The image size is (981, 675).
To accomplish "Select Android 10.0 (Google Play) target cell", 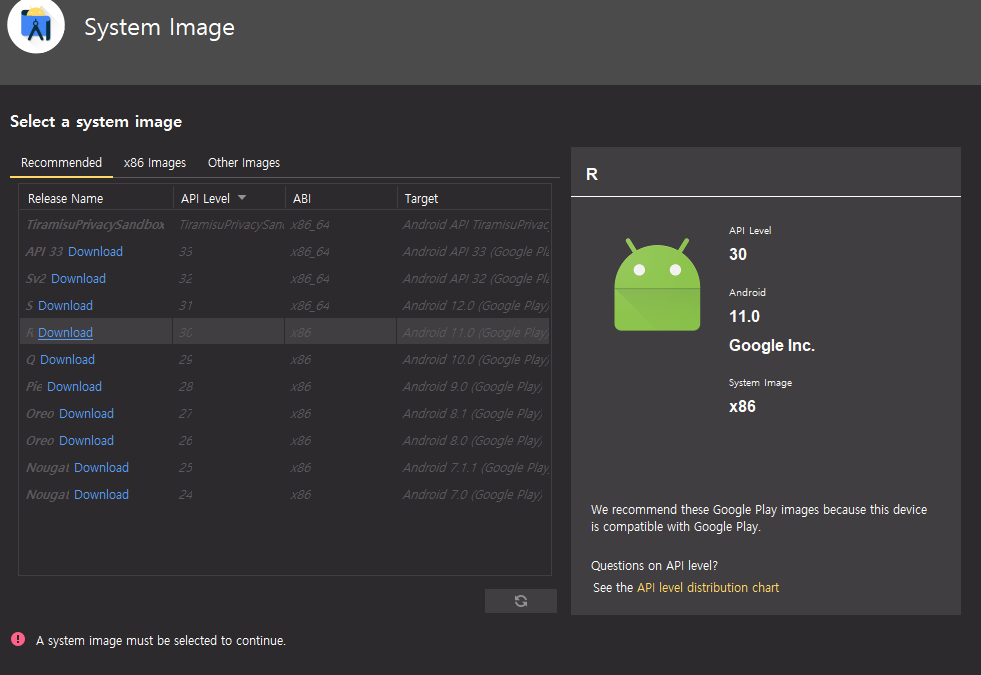I will (x=475, y=359).
